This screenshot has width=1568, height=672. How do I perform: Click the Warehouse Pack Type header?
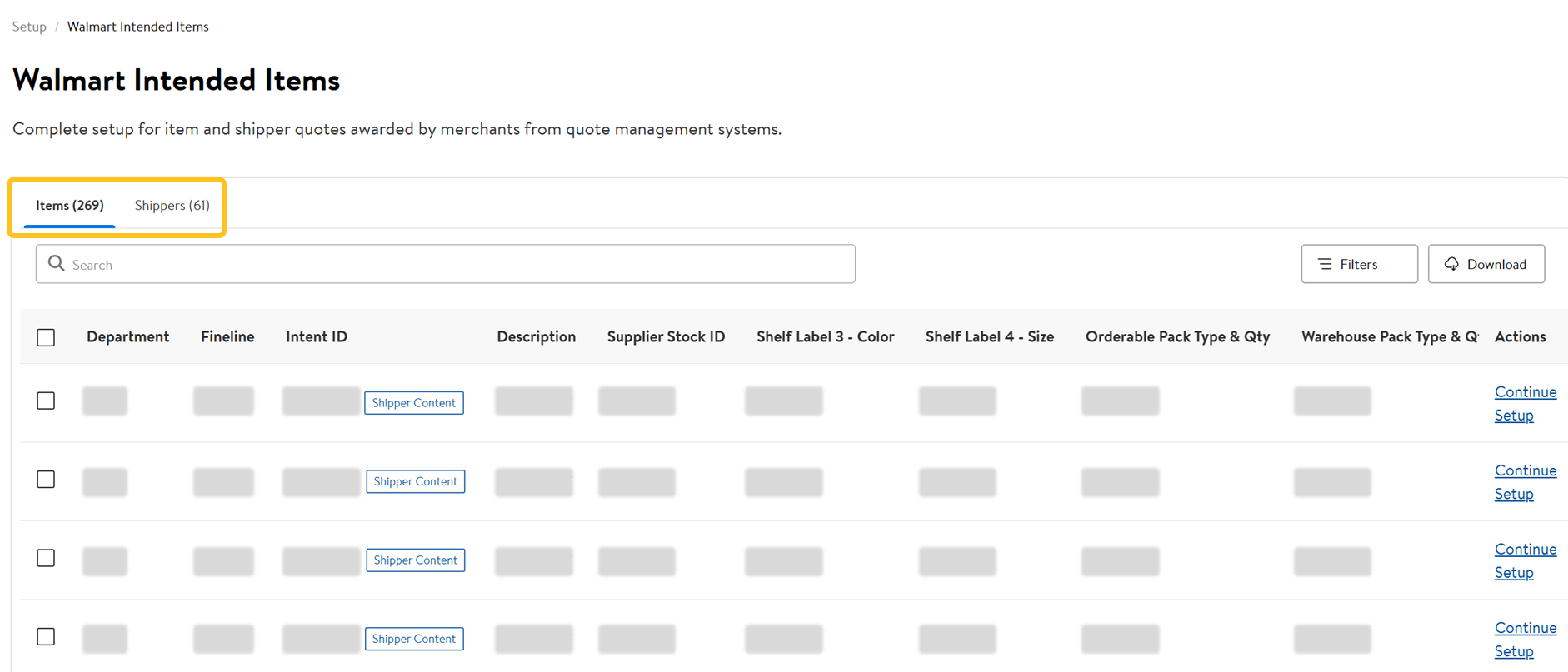tap(1390, 336)
